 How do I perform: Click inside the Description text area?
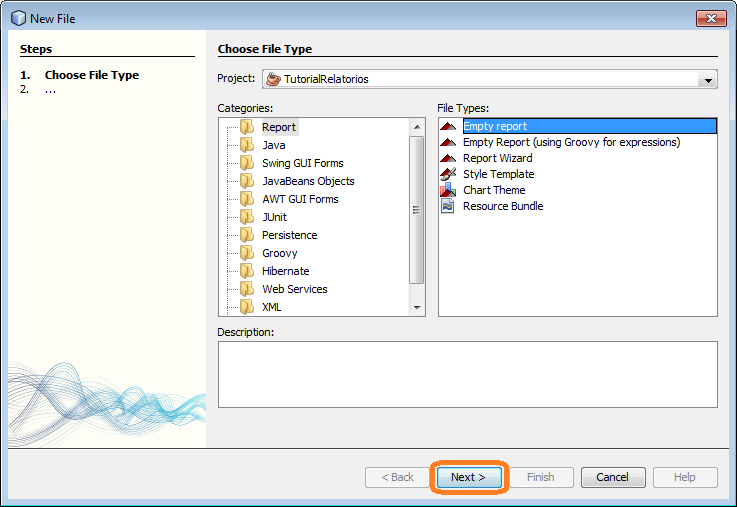467,374
